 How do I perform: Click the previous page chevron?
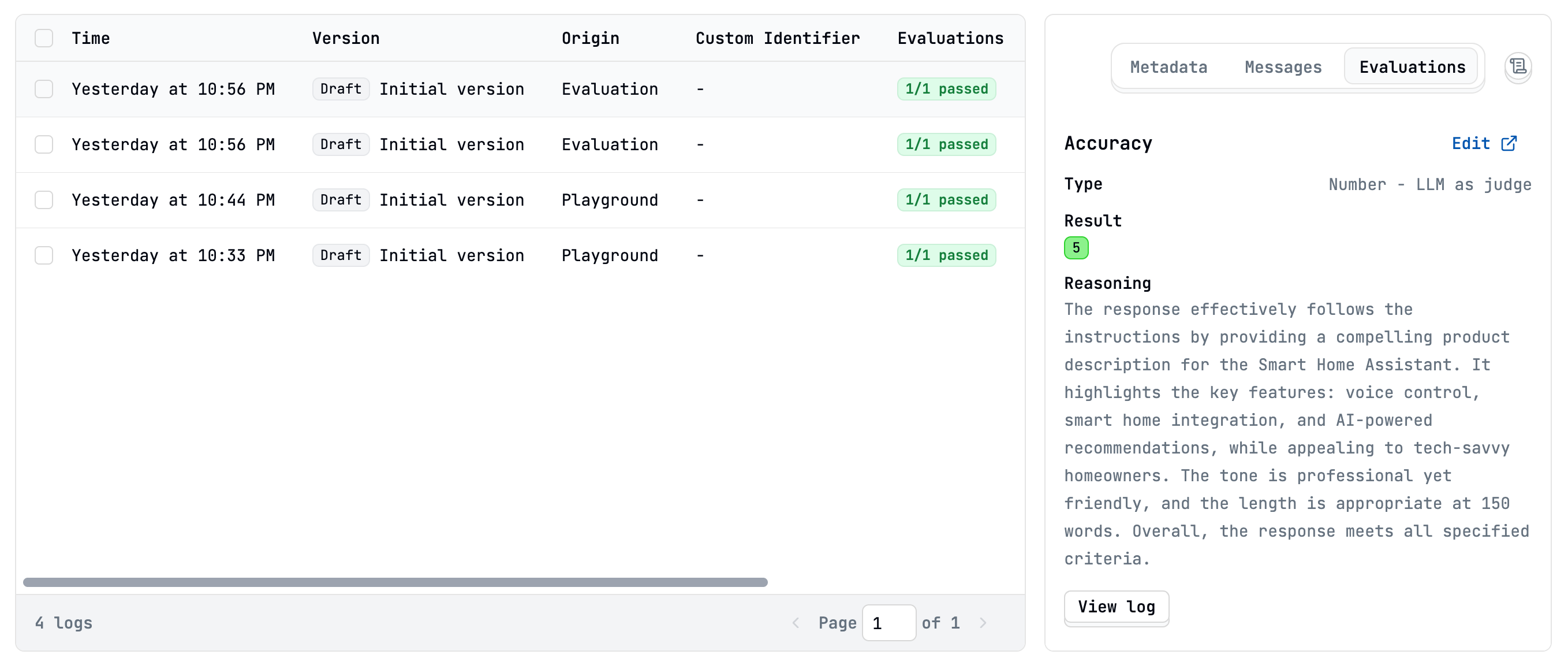796,623
